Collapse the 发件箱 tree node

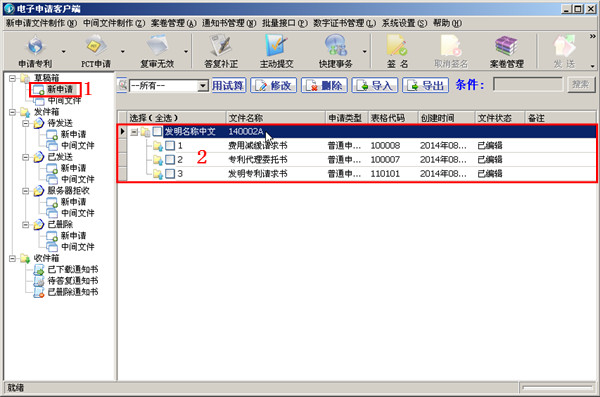12,112
